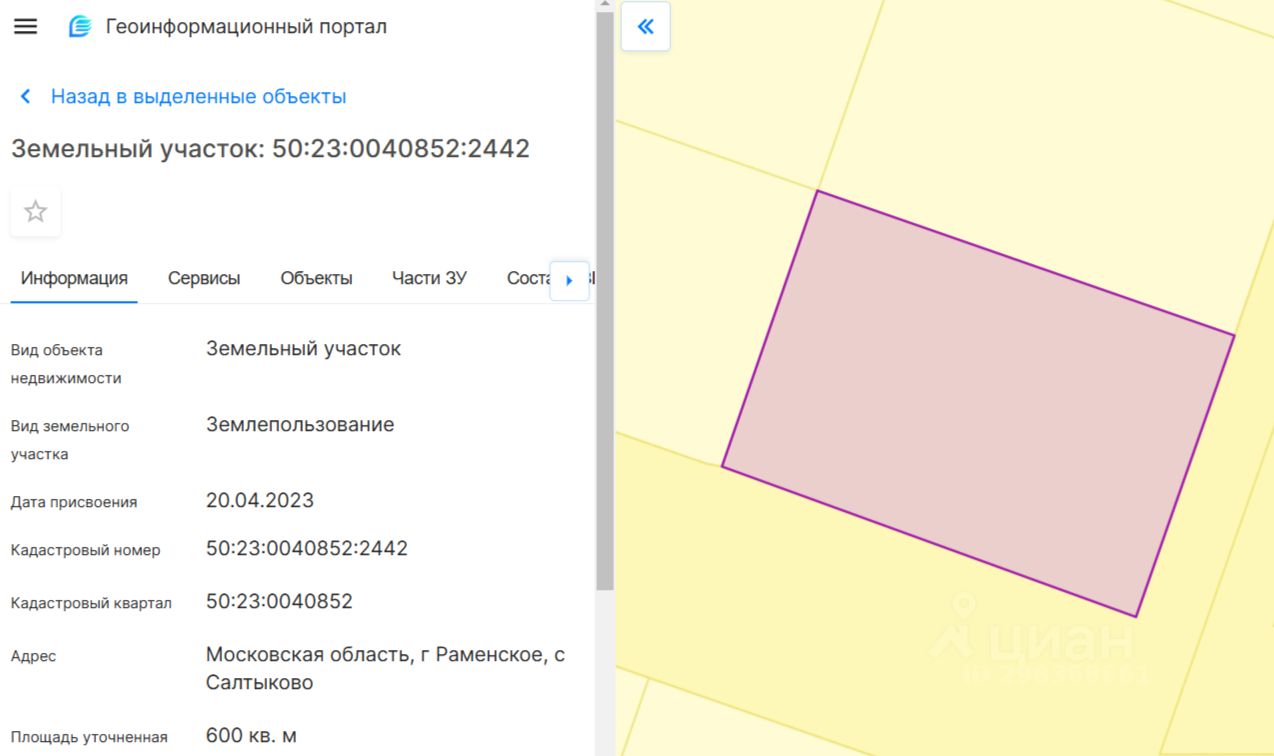
Task: Click the address text Московская область, г Раменское
Action: coord(385,656)
